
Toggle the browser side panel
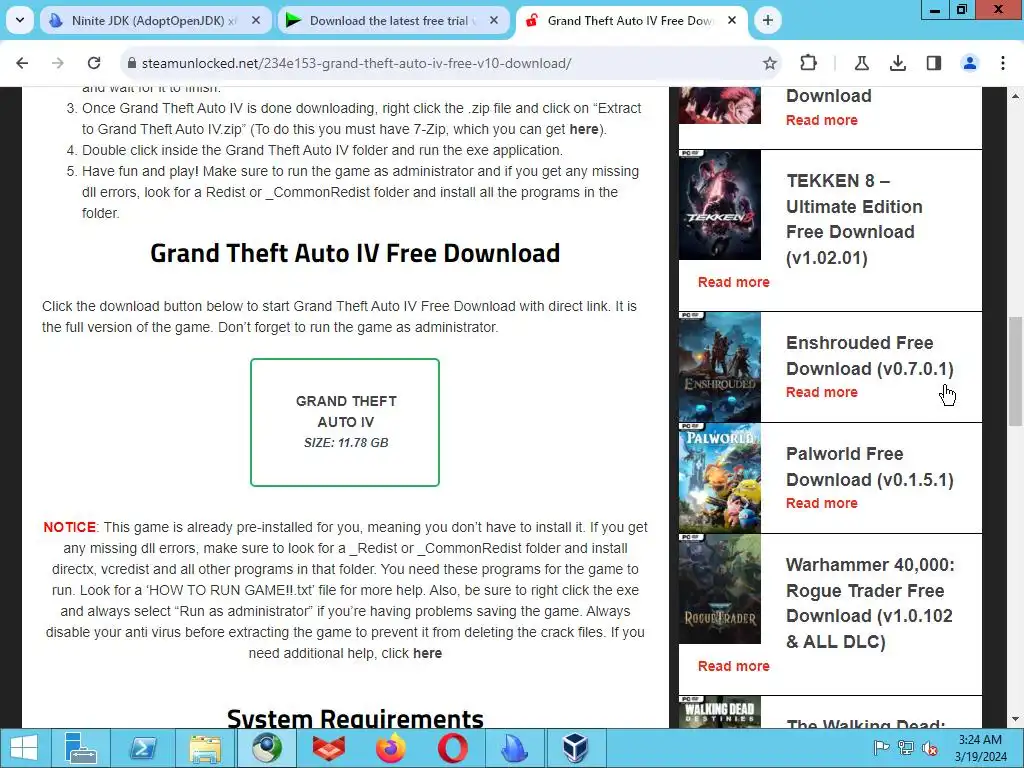tap(934, 63)
